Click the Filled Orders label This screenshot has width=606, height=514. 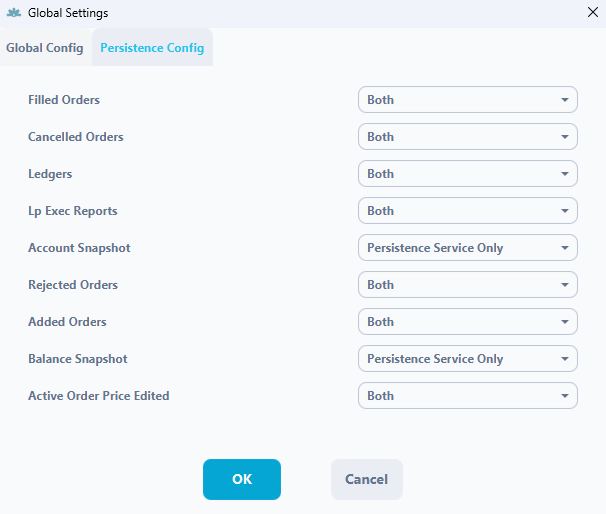tap(64, 100)
